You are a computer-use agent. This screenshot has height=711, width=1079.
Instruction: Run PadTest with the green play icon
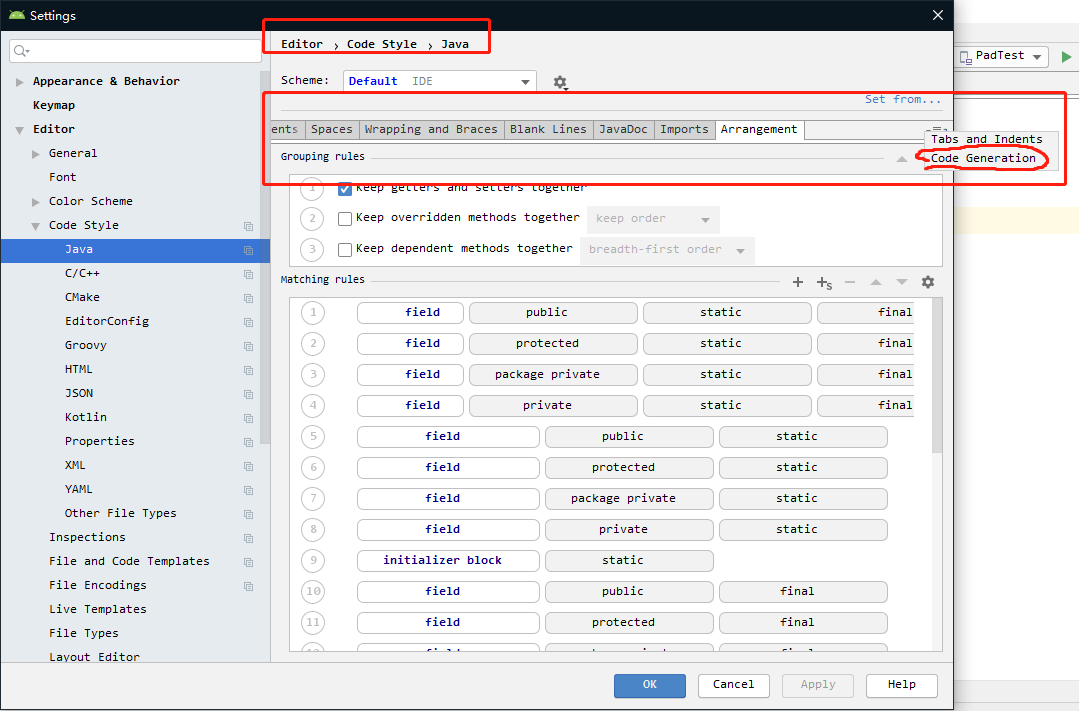[1066, 56]
